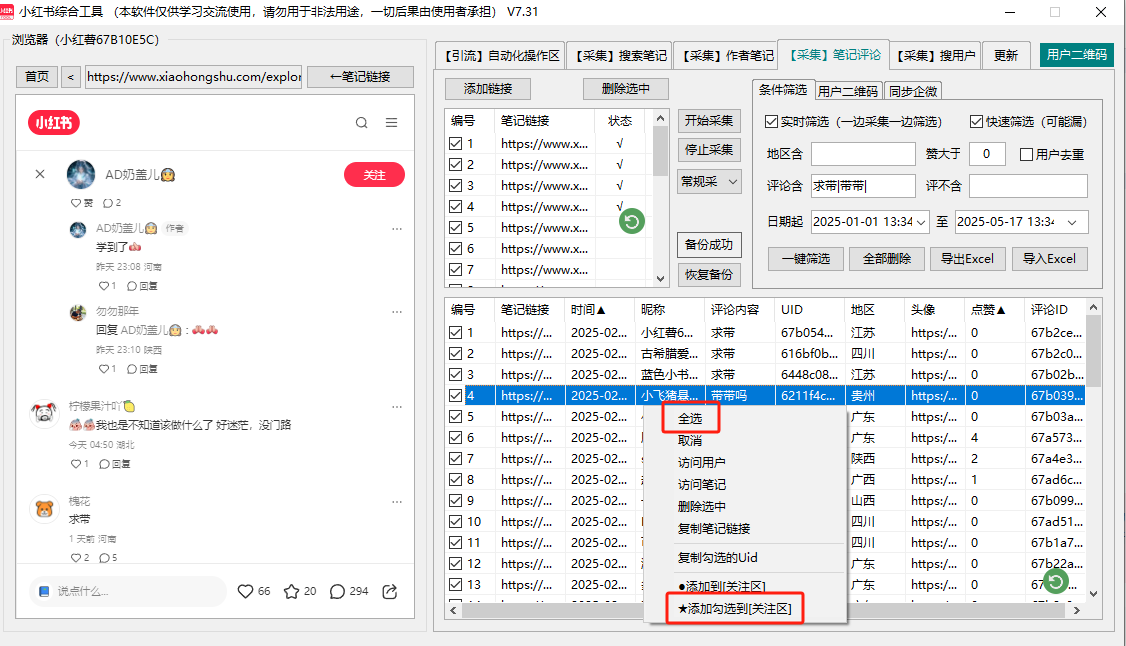Click the Xiaohongshu search magnifier icon

click(362, 123)
